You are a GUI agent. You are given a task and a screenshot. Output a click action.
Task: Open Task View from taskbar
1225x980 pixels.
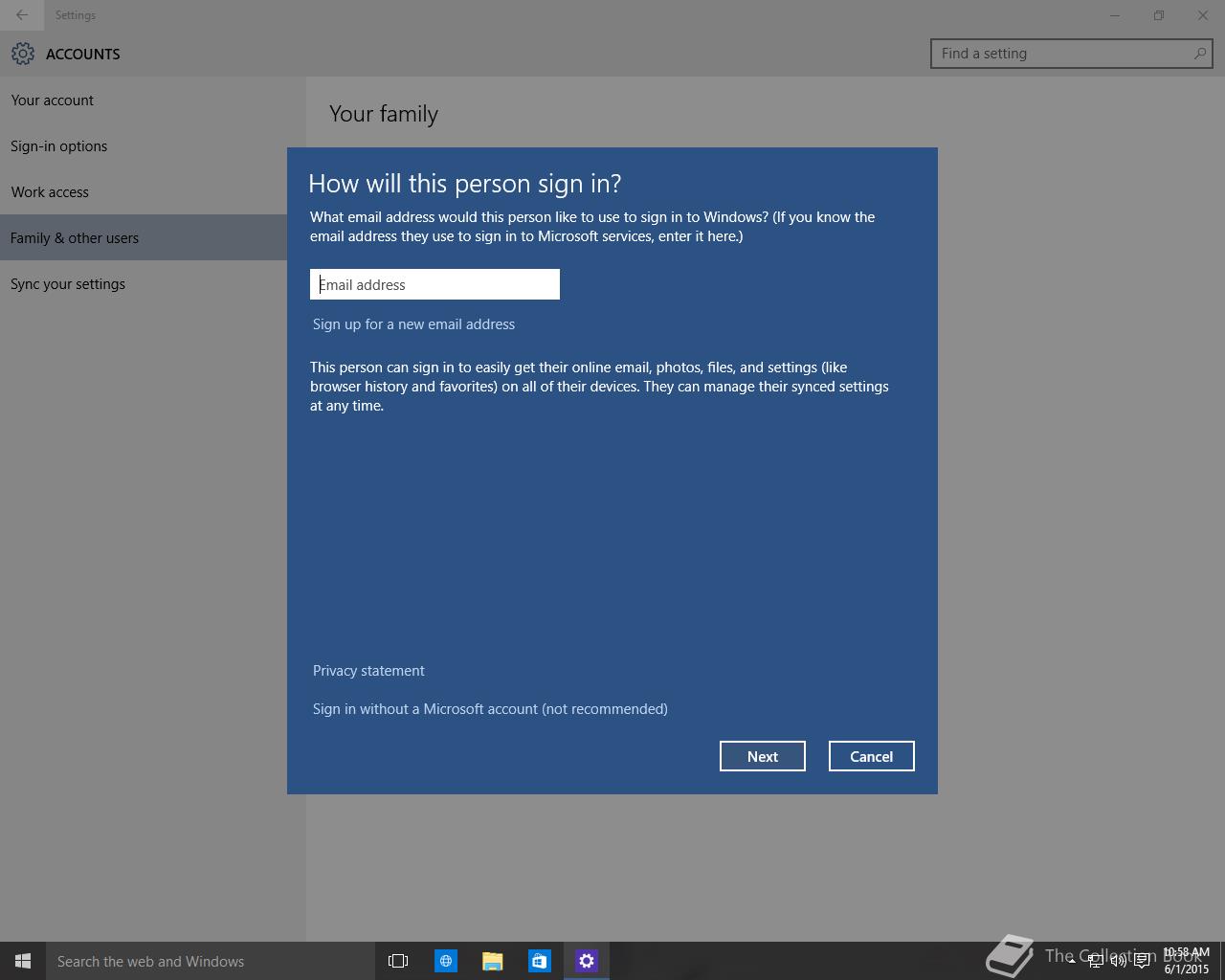(398, 961)
